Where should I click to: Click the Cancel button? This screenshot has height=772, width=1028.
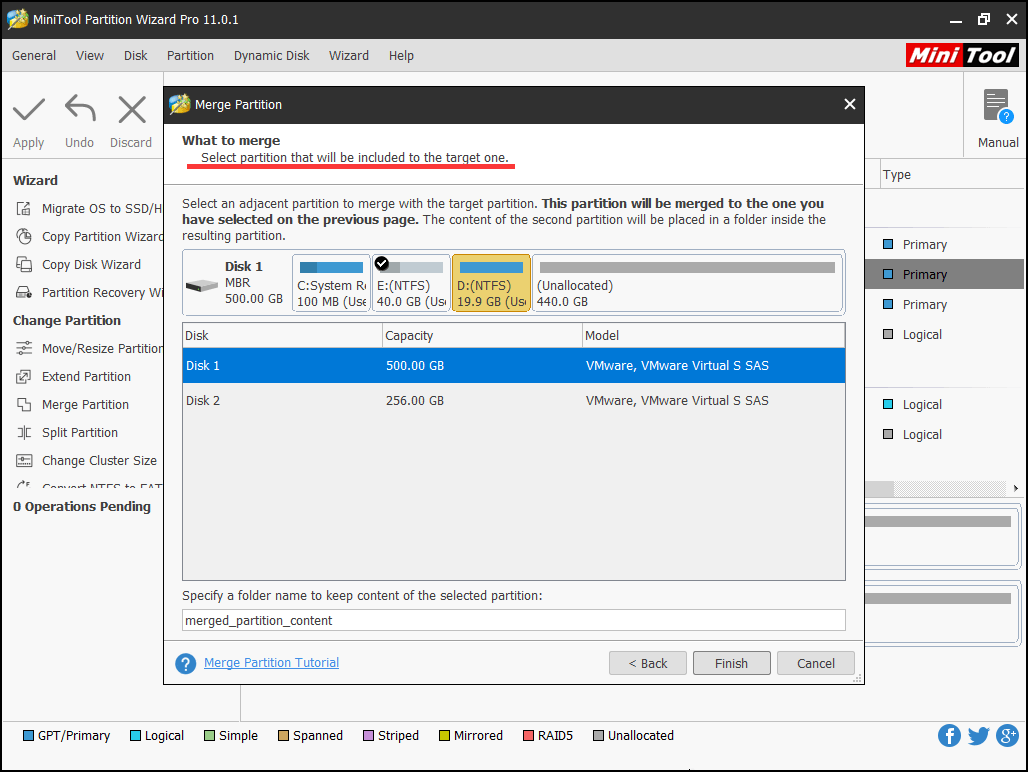816,663
